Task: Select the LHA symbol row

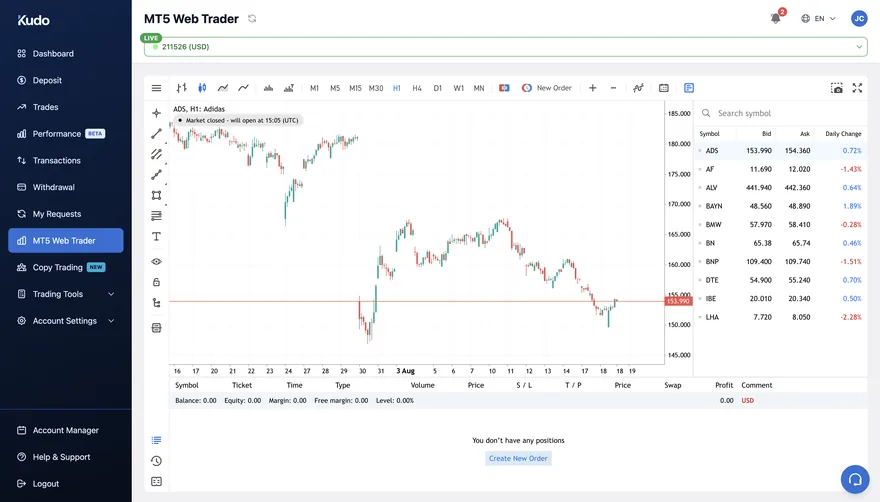Action: 781,317
